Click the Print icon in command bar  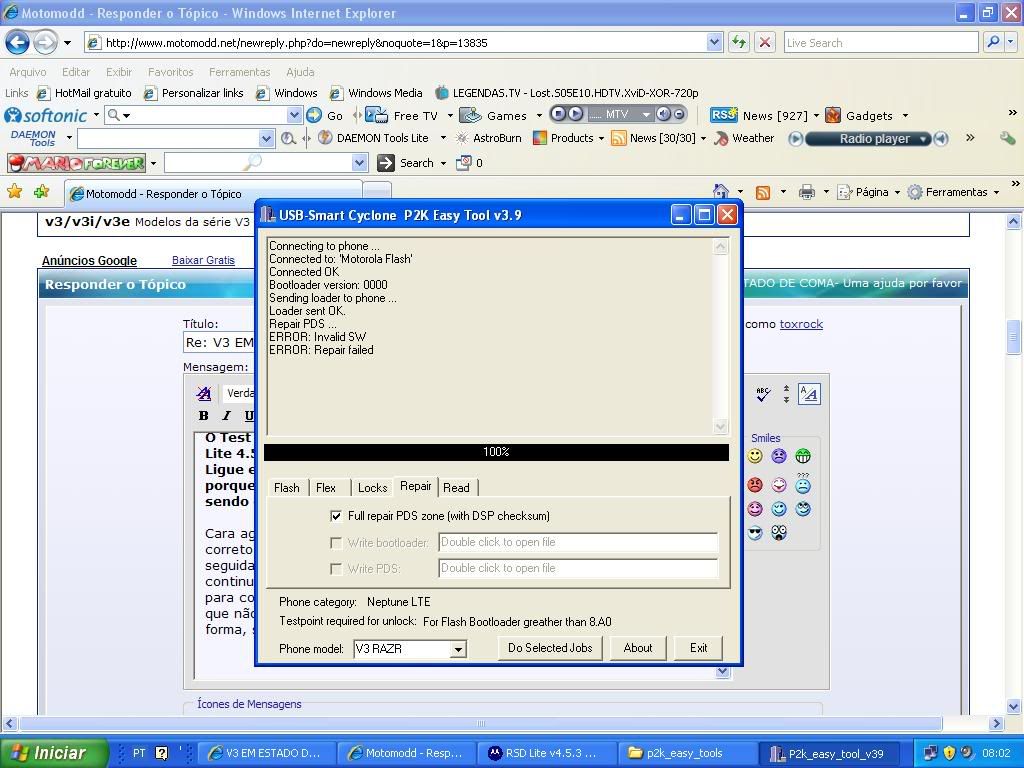coord(807,192)
